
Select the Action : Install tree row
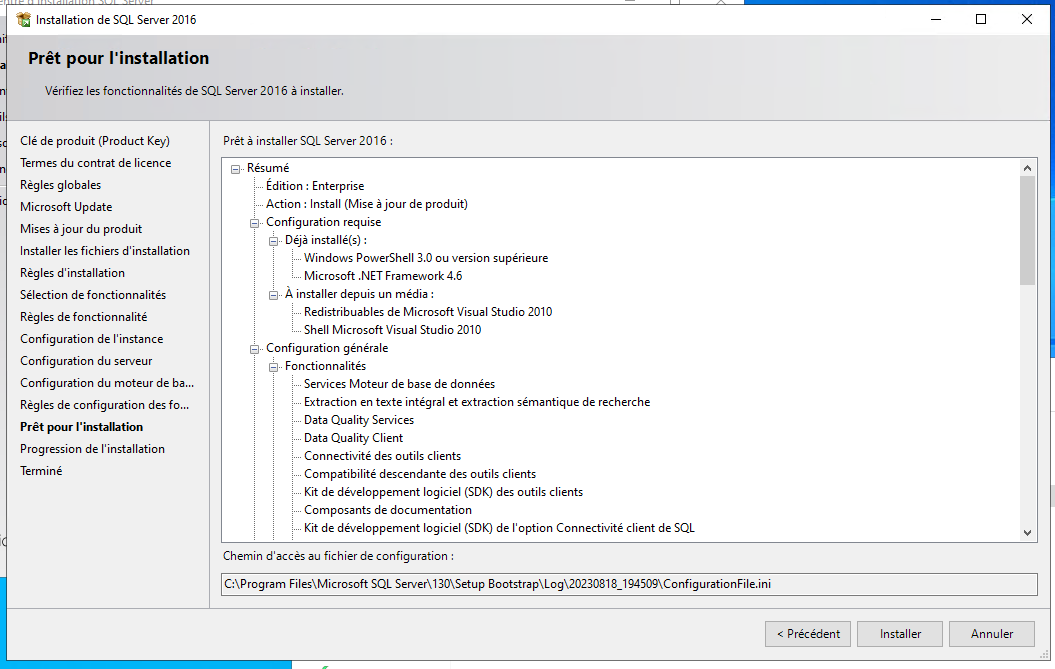click(367, 204)
